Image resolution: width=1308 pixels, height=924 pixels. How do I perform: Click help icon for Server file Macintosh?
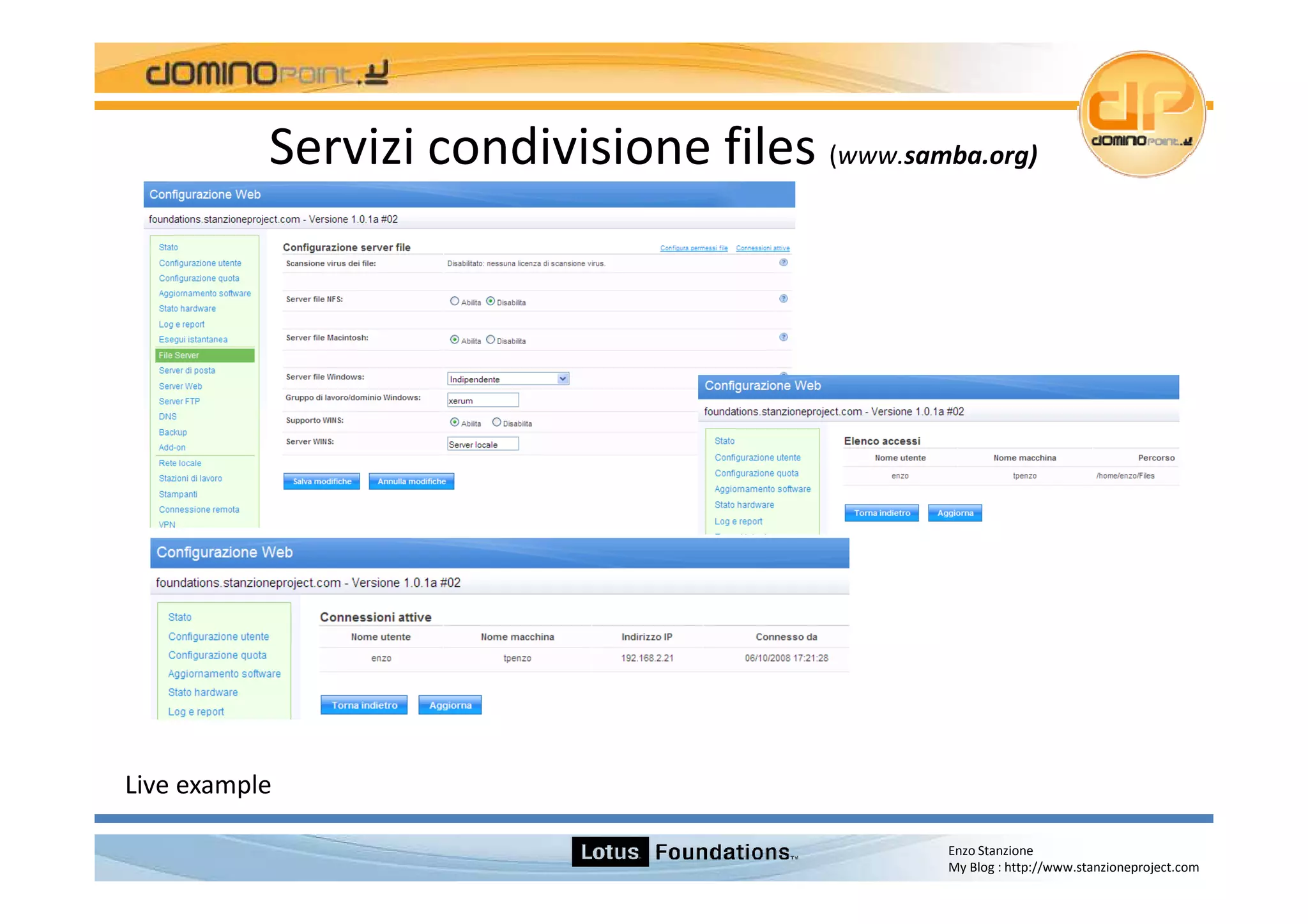783,337
